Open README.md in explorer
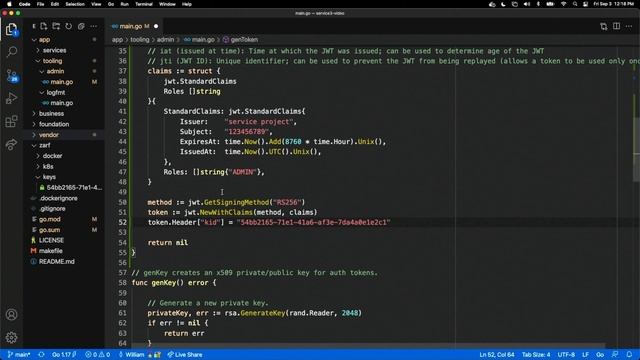640x360 pixels. pos(56,262)
